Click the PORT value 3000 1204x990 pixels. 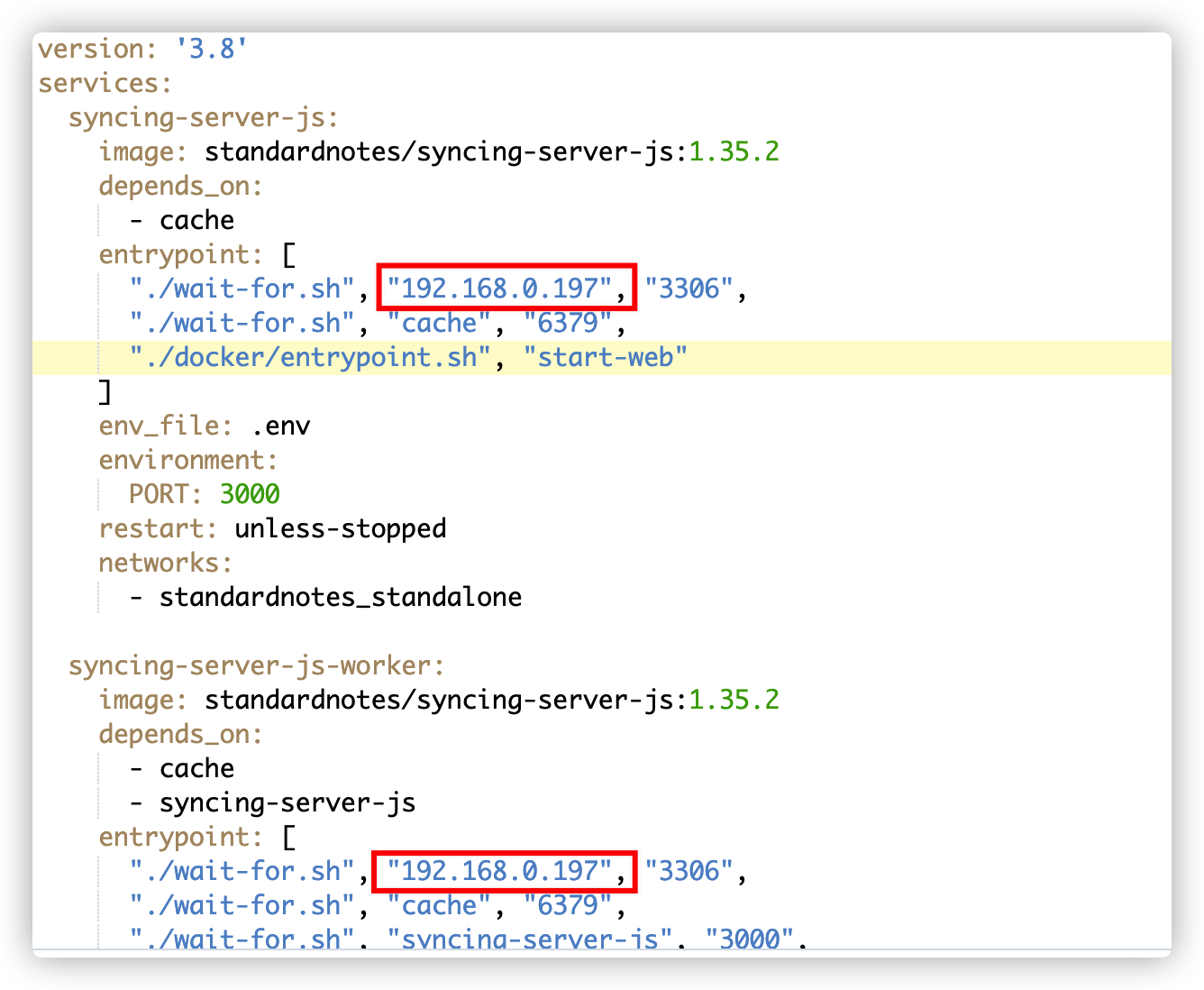coord(250,494)
